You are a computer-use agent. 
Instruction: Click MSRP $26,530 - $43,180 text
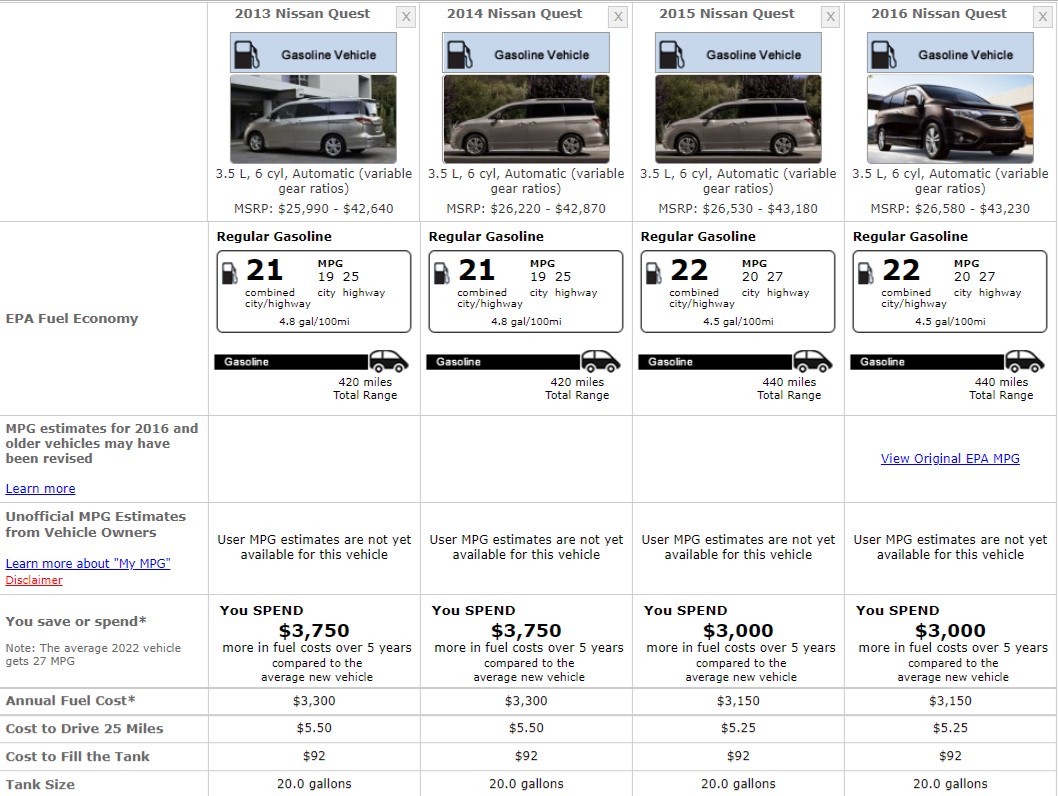(738, 208)
